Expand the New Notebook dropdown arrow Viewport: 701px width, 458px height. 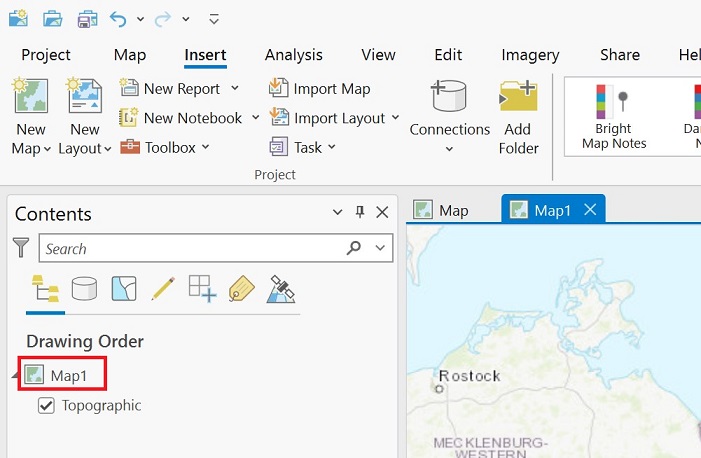[x=255, y=118]
